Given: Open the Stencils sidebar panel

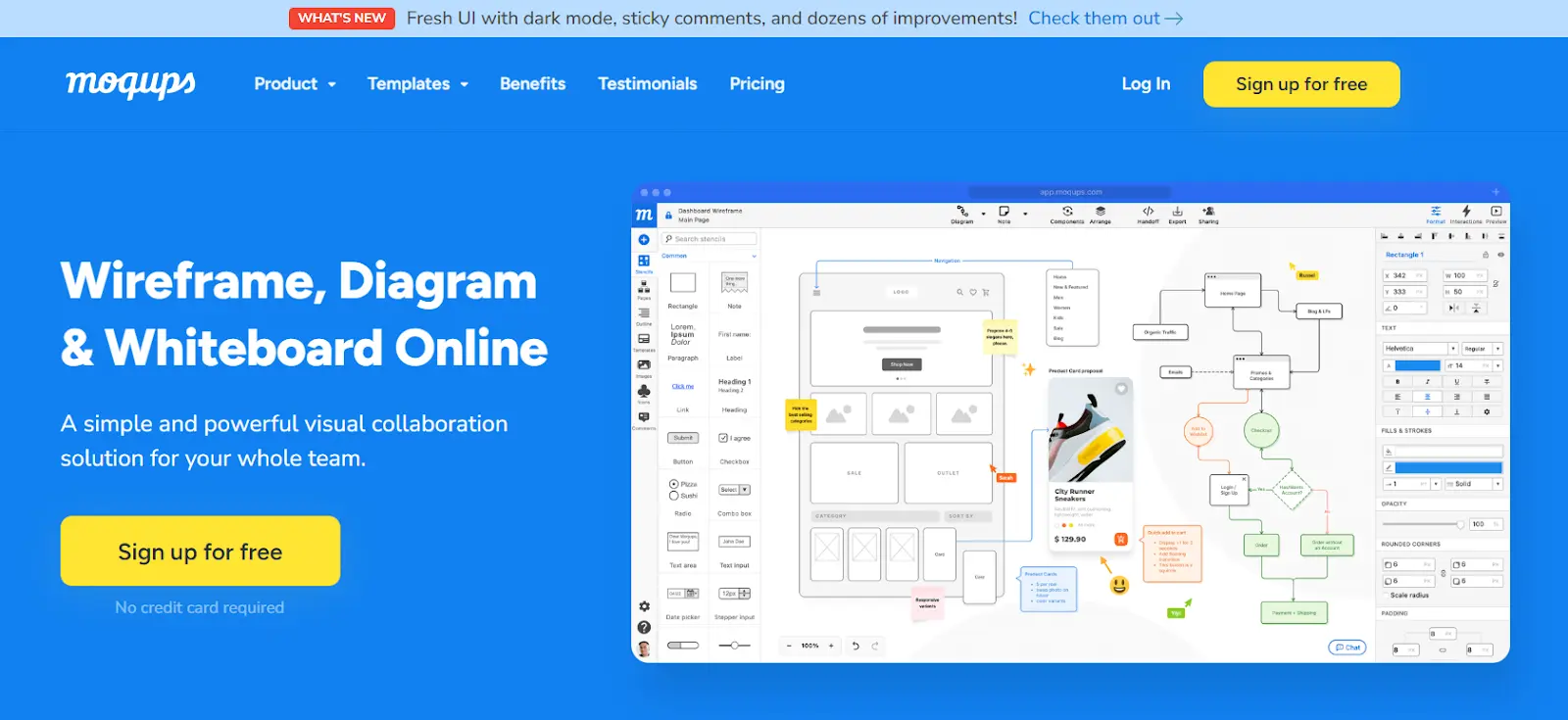Looking at the screenshot, I should point(644,264).
